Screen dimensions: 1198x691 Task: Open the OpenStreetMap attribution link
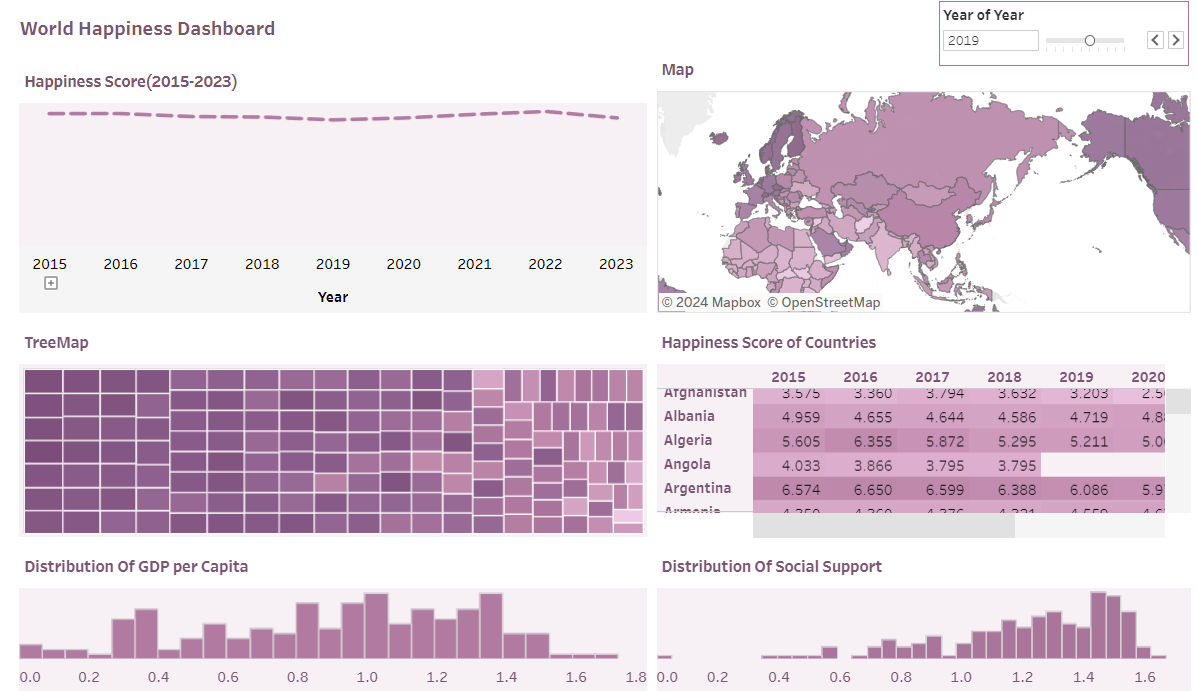tap(824, 303)
